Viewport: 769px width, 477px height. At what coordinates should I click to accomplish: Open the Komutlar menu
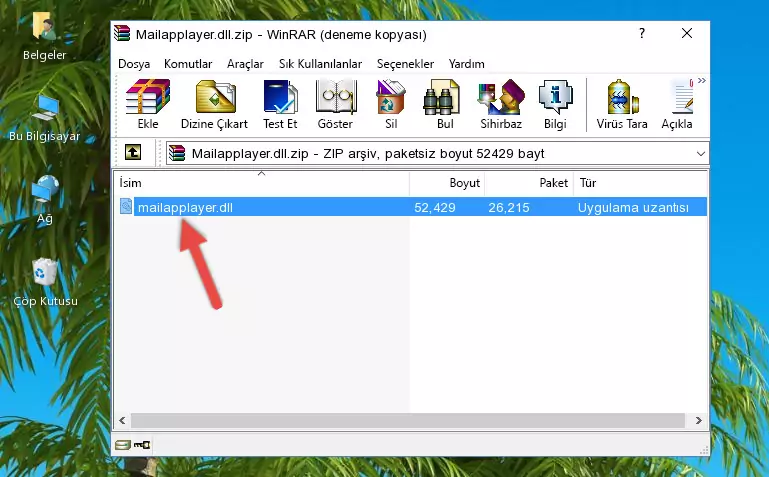tap(188, 64)
